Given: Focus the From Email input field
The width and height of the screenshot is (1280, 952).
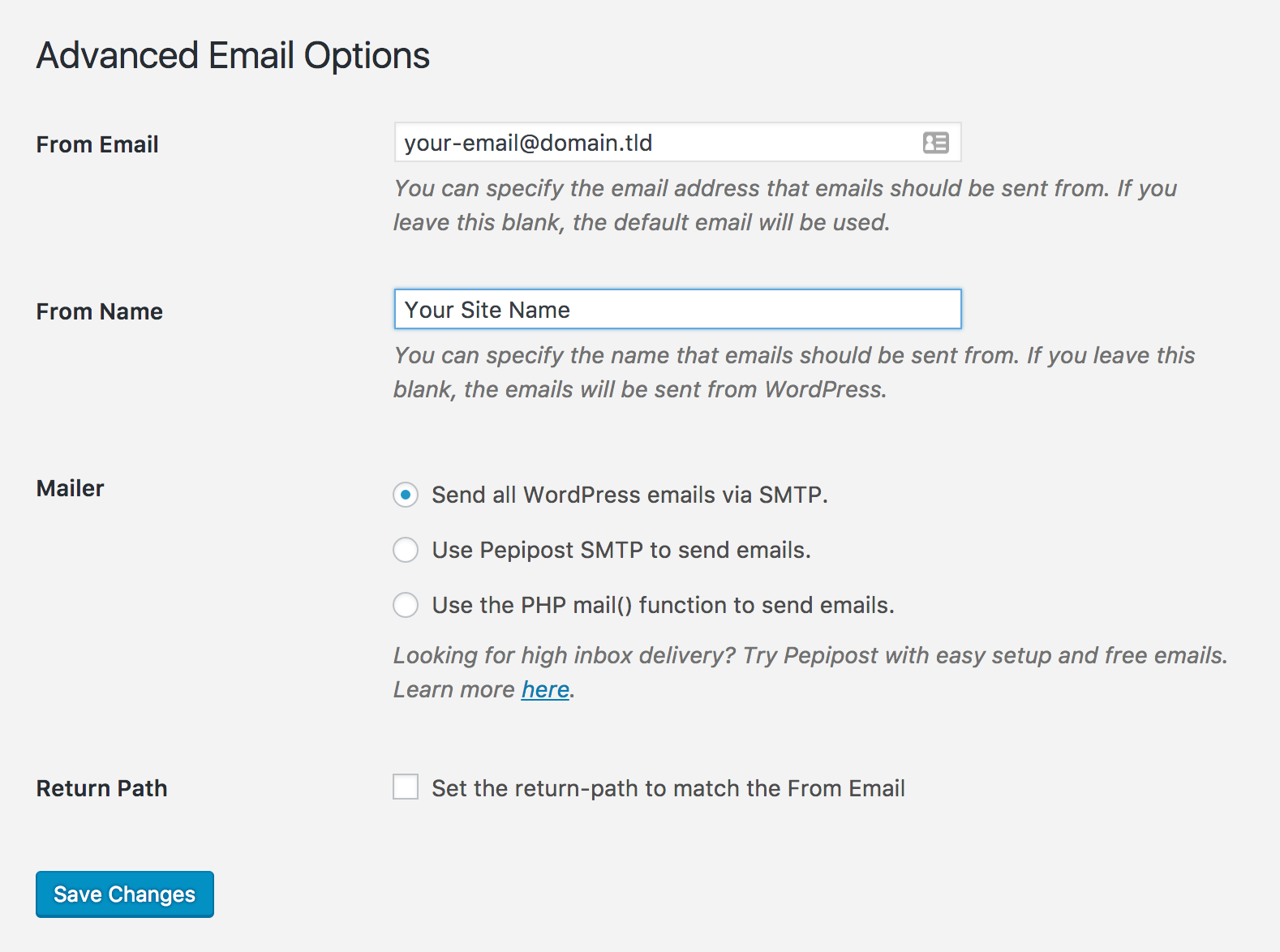Looking at the screenshot, I should tap(649, 143).
